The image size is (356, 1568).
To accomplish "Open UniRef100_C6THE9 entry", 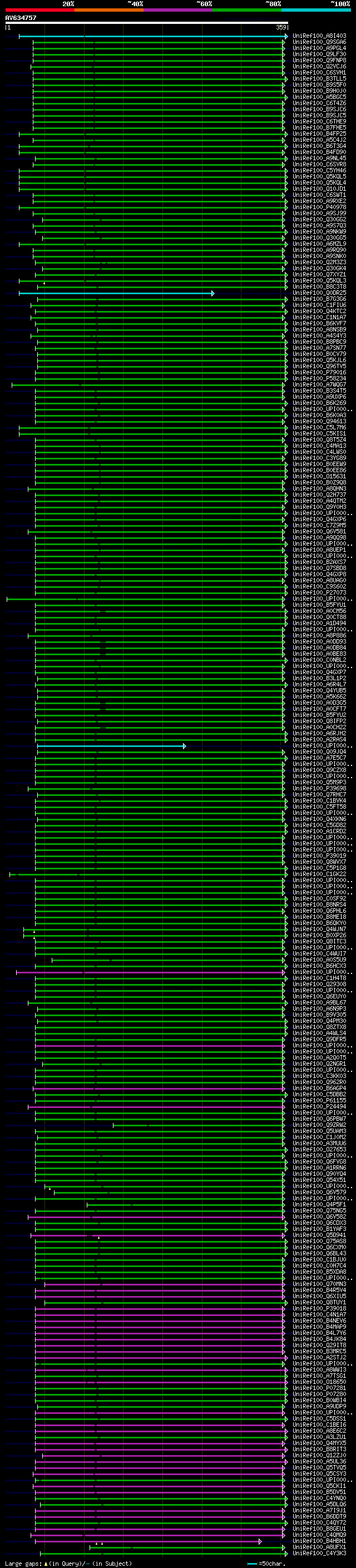I will 319,122.
